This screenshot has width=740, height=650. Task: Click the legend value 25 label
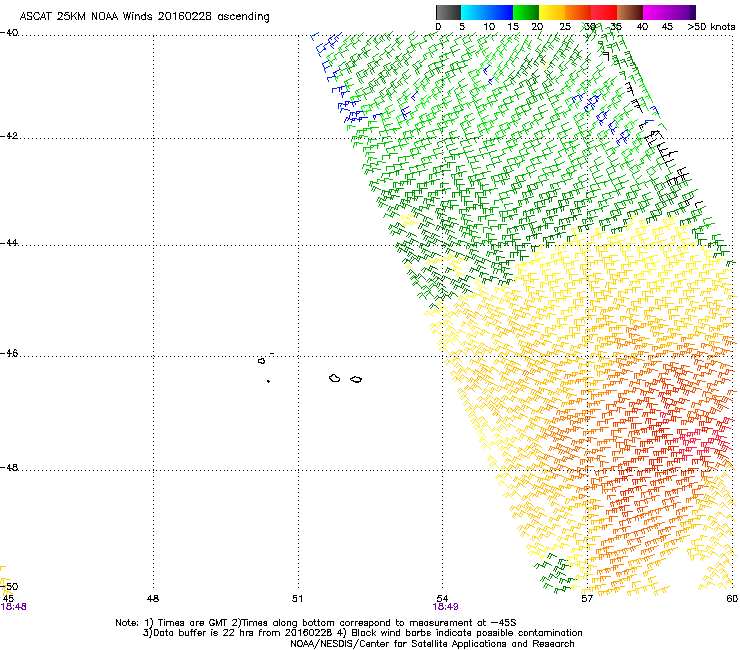(x=565, y=27)
